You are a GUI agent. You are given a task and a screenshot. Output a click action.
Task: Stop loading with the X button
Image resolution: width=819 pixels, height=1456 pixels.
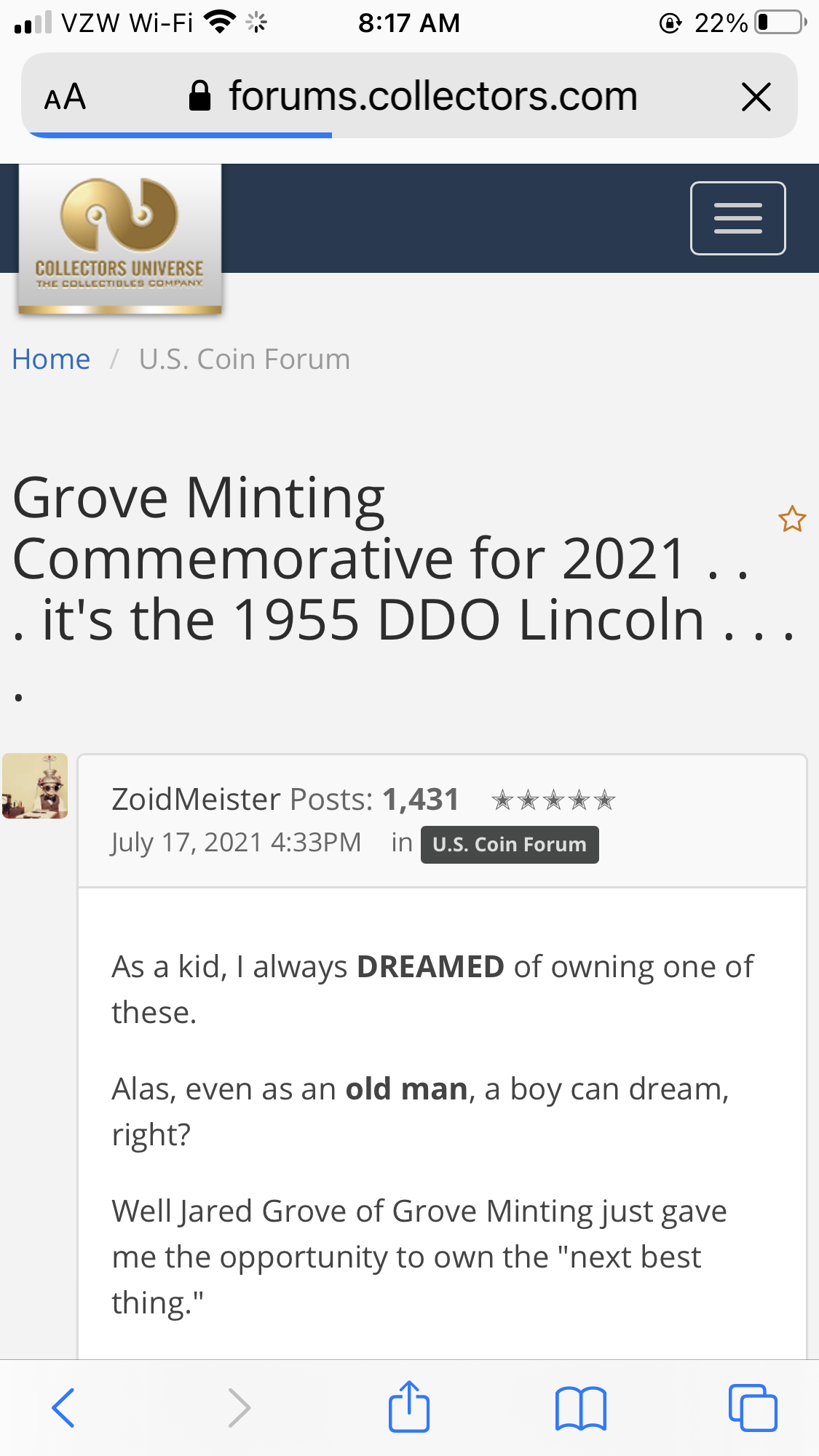[756, 97]
